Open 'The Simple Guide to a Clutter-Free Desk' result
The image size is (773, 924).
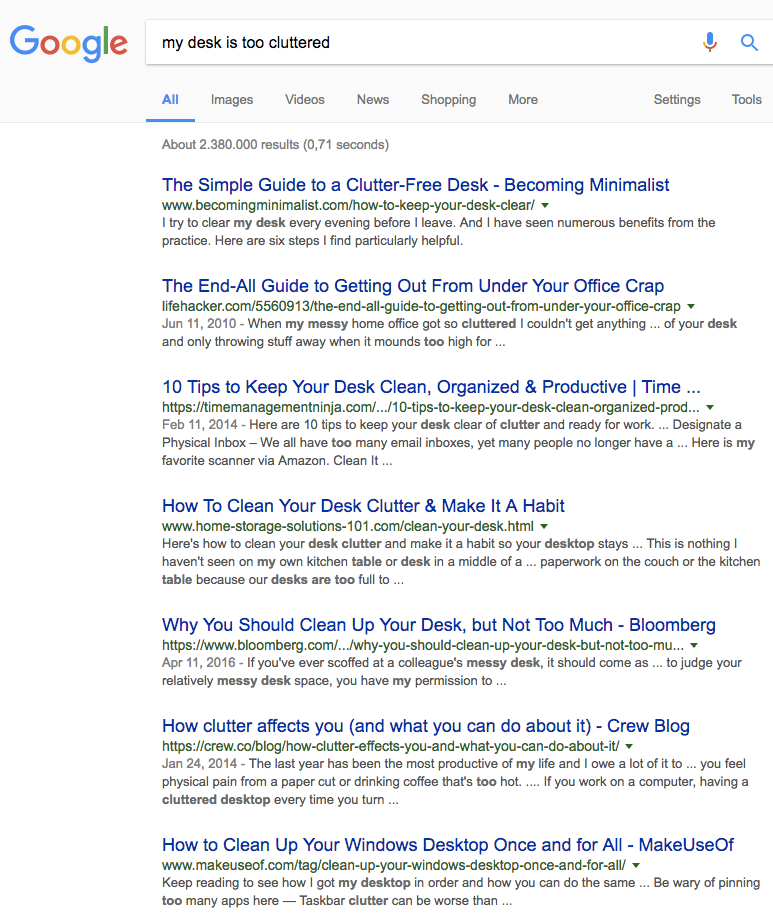pos(415,185)
